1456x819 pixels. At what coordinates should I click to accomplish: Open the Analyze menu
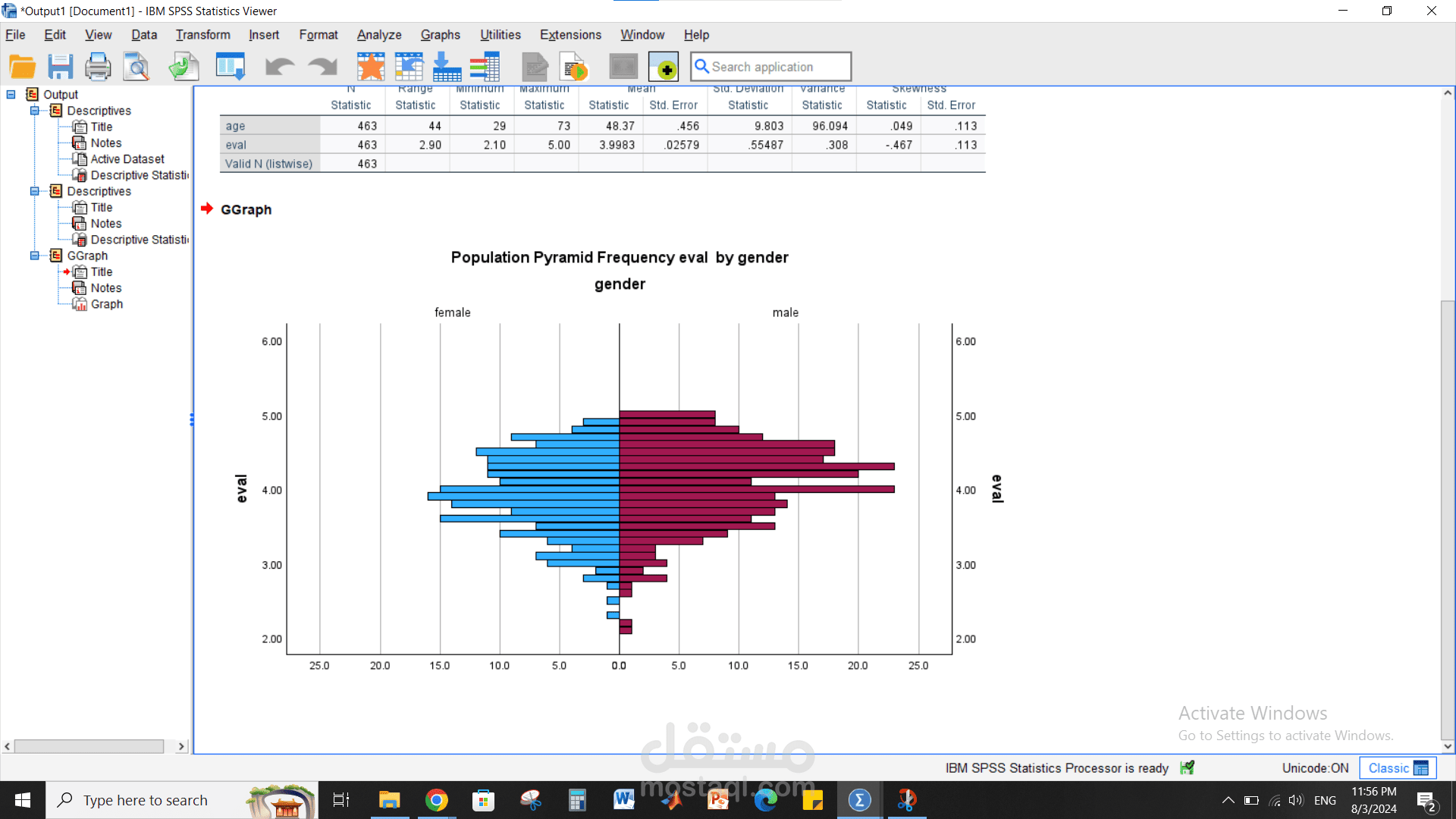379,35
